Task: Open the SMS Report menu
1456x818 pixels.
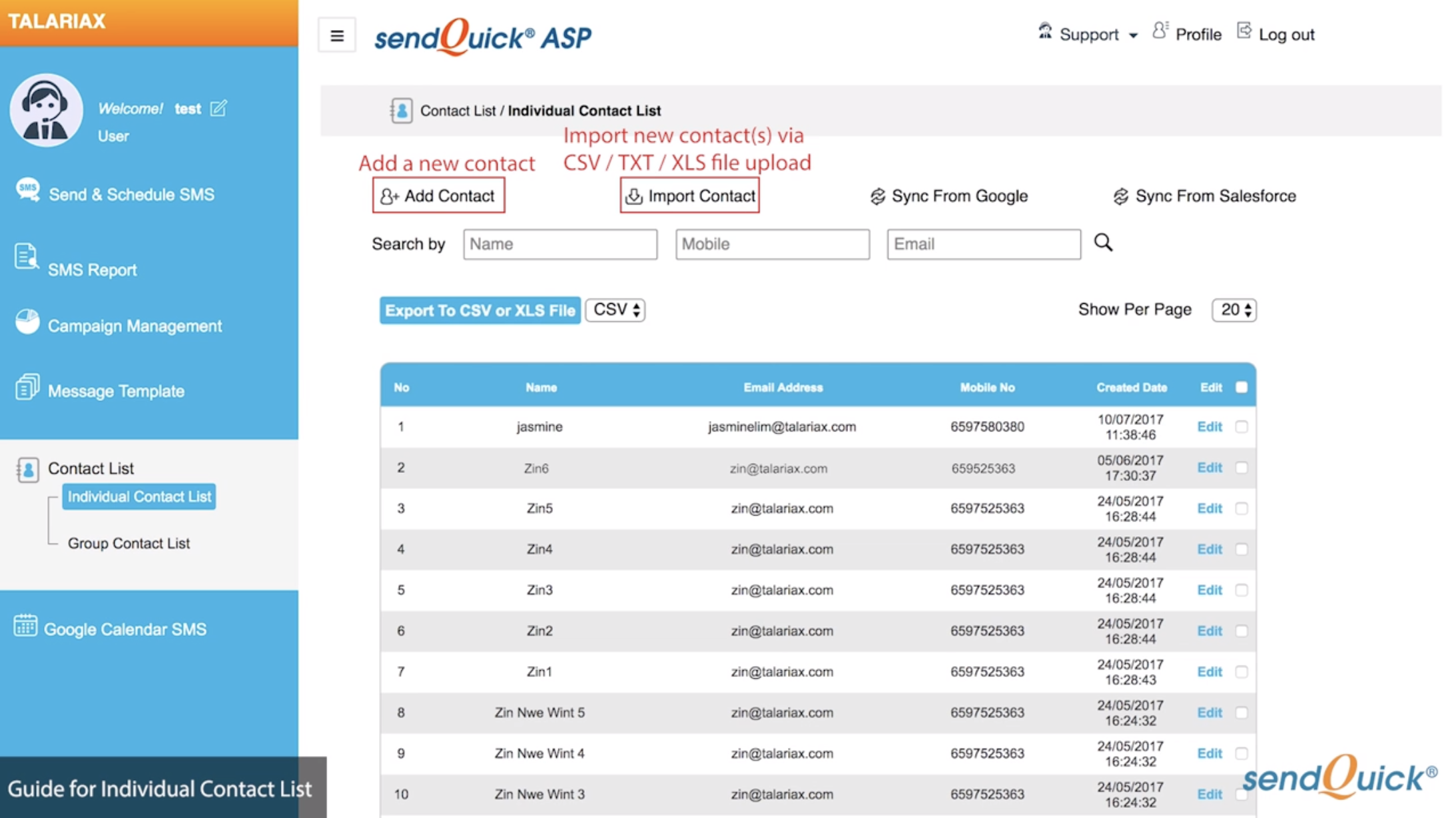Action: [92, 270]
